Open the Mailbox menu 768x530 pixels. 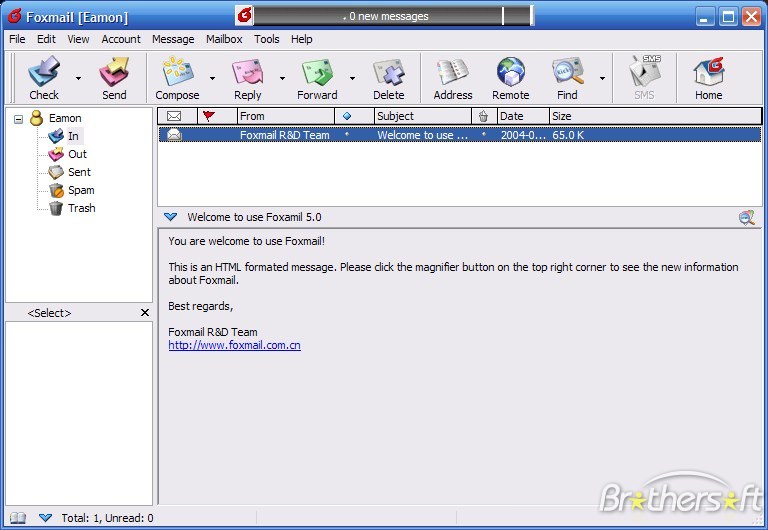coord(224,39)
